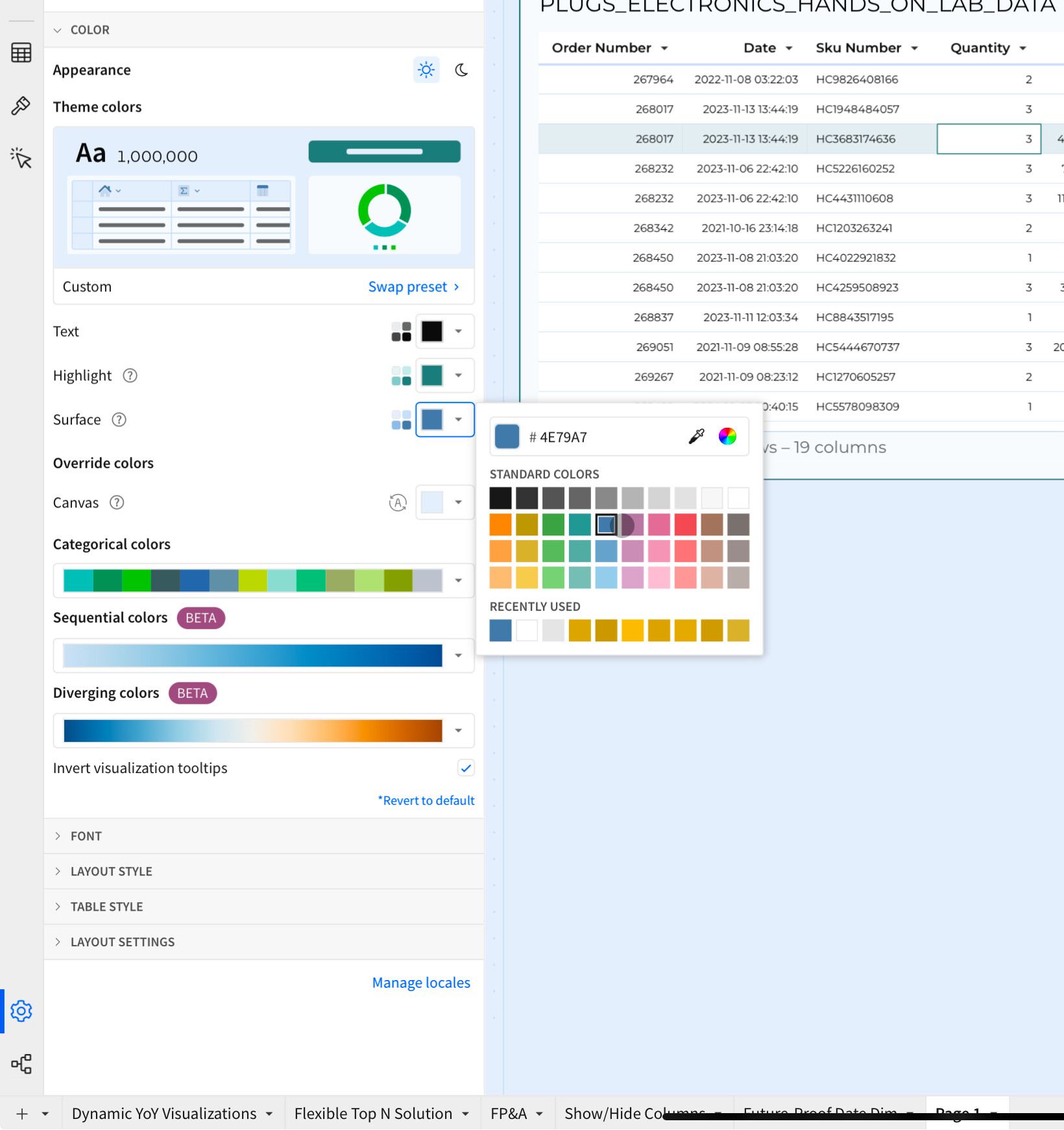Open the color wheel custom picker

727,436
